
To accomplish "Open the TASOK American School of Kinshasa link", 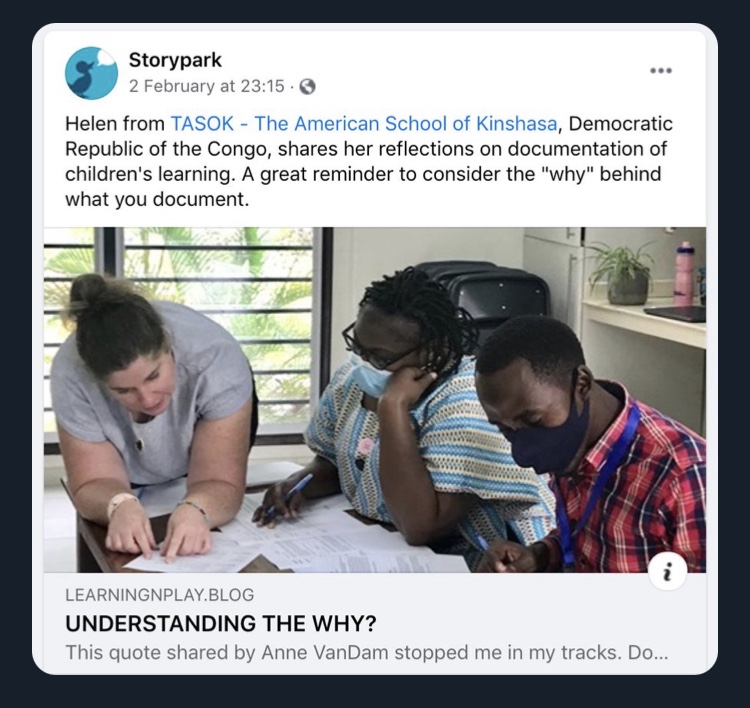I will click(364, 123).
